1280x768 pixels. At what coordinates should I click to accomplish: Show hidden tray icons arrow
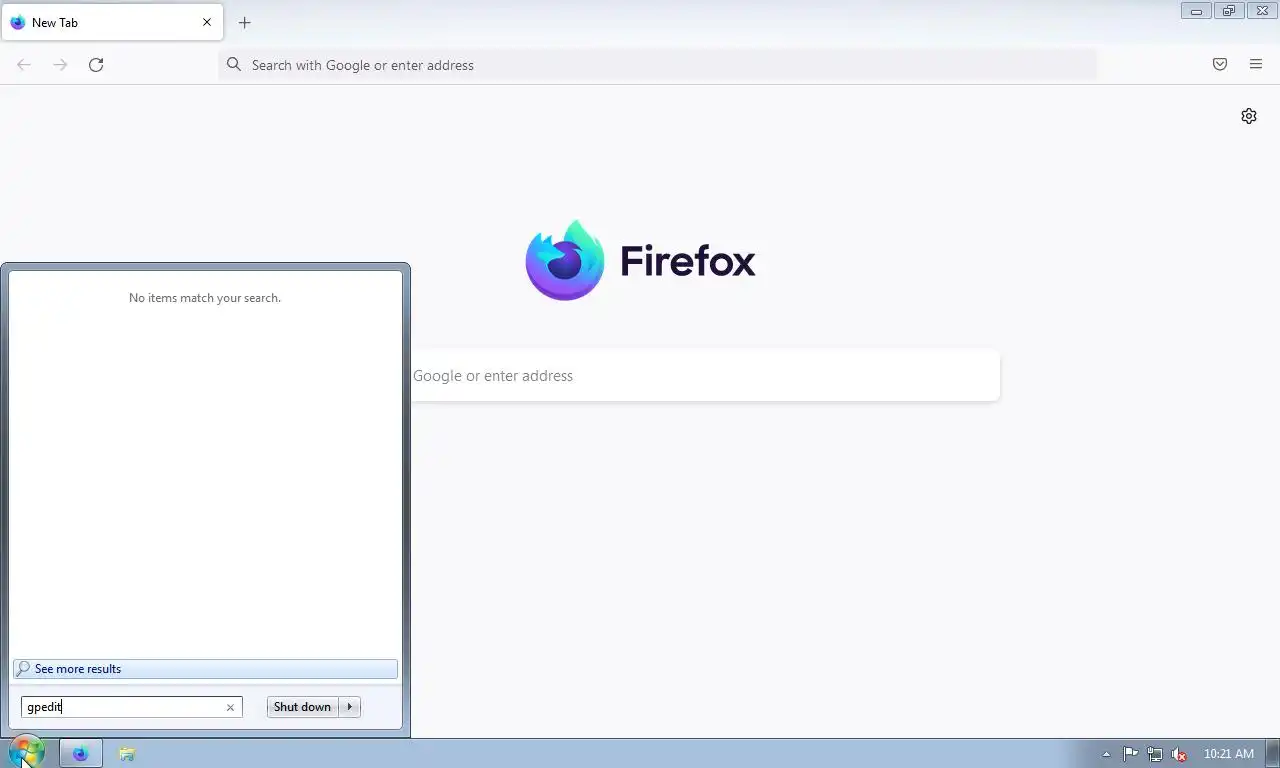coord(1106,755)
